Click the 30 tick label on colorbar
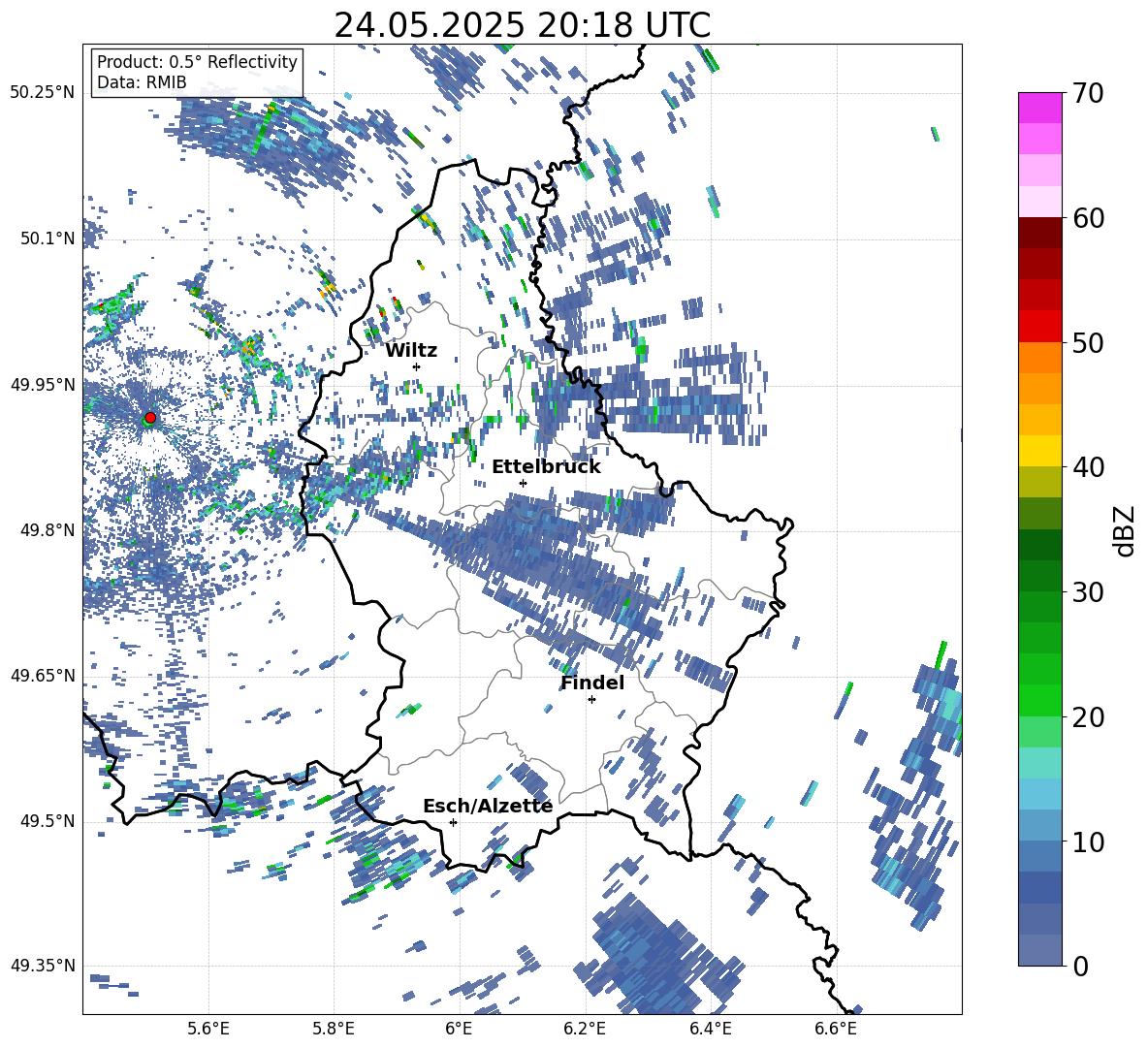This screenshot has height=1048, width=1148. point(1088,592)
